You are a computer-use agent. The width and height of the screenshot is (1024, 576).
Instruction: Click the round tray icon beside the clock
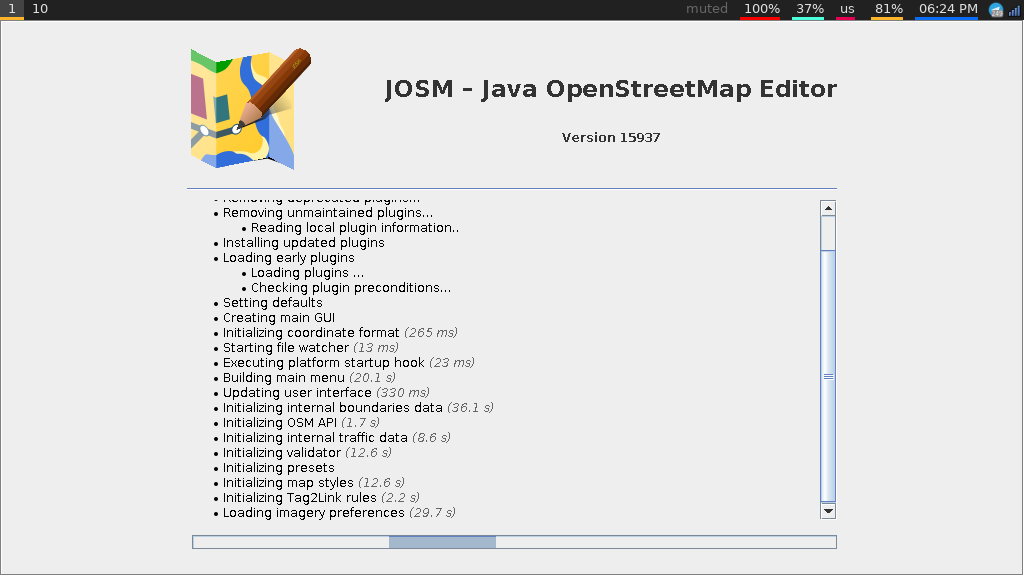coord(995,10)
